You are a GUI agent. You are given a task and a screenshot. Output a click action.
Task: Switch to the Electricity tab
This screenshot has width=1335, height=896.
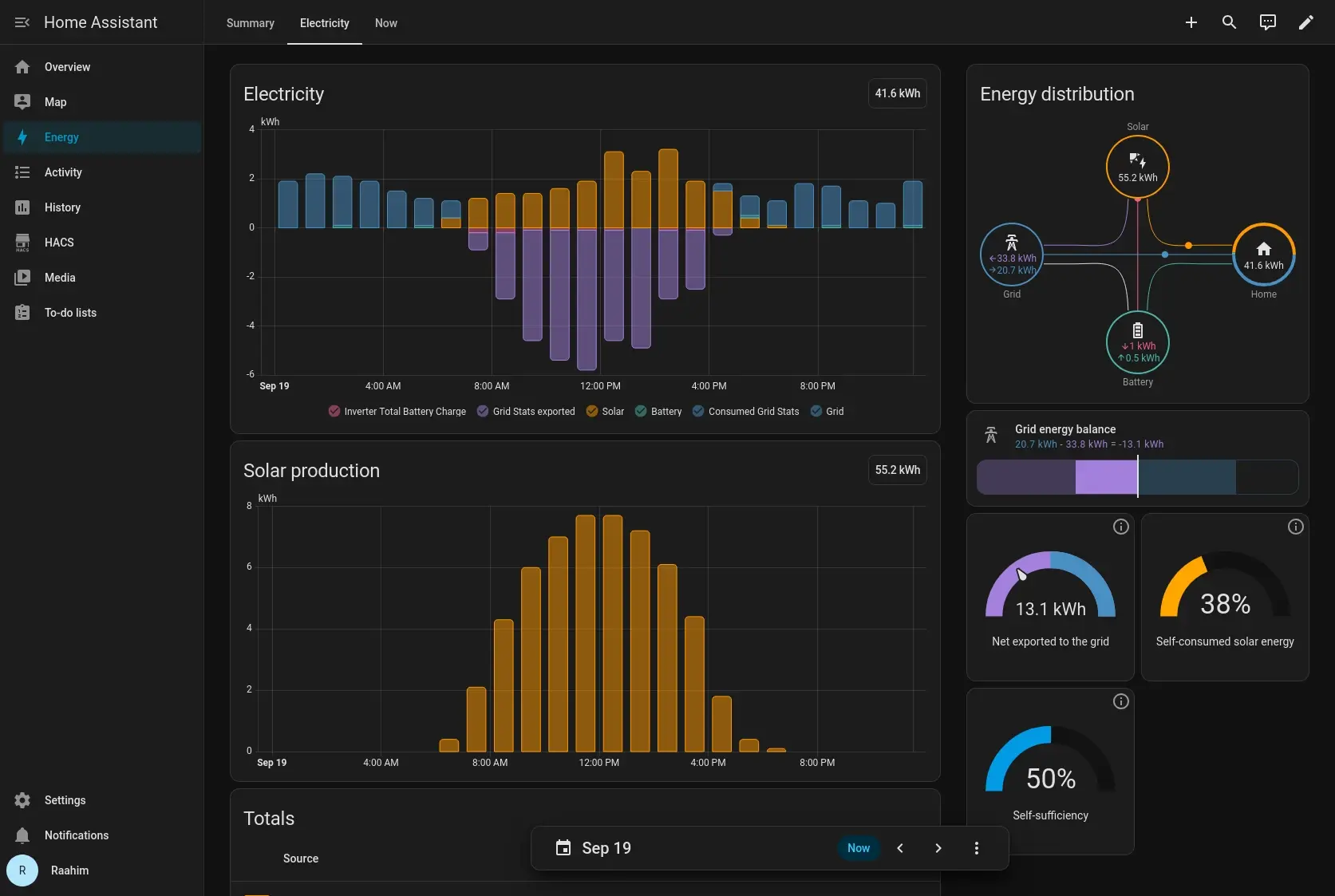[325, 23]
